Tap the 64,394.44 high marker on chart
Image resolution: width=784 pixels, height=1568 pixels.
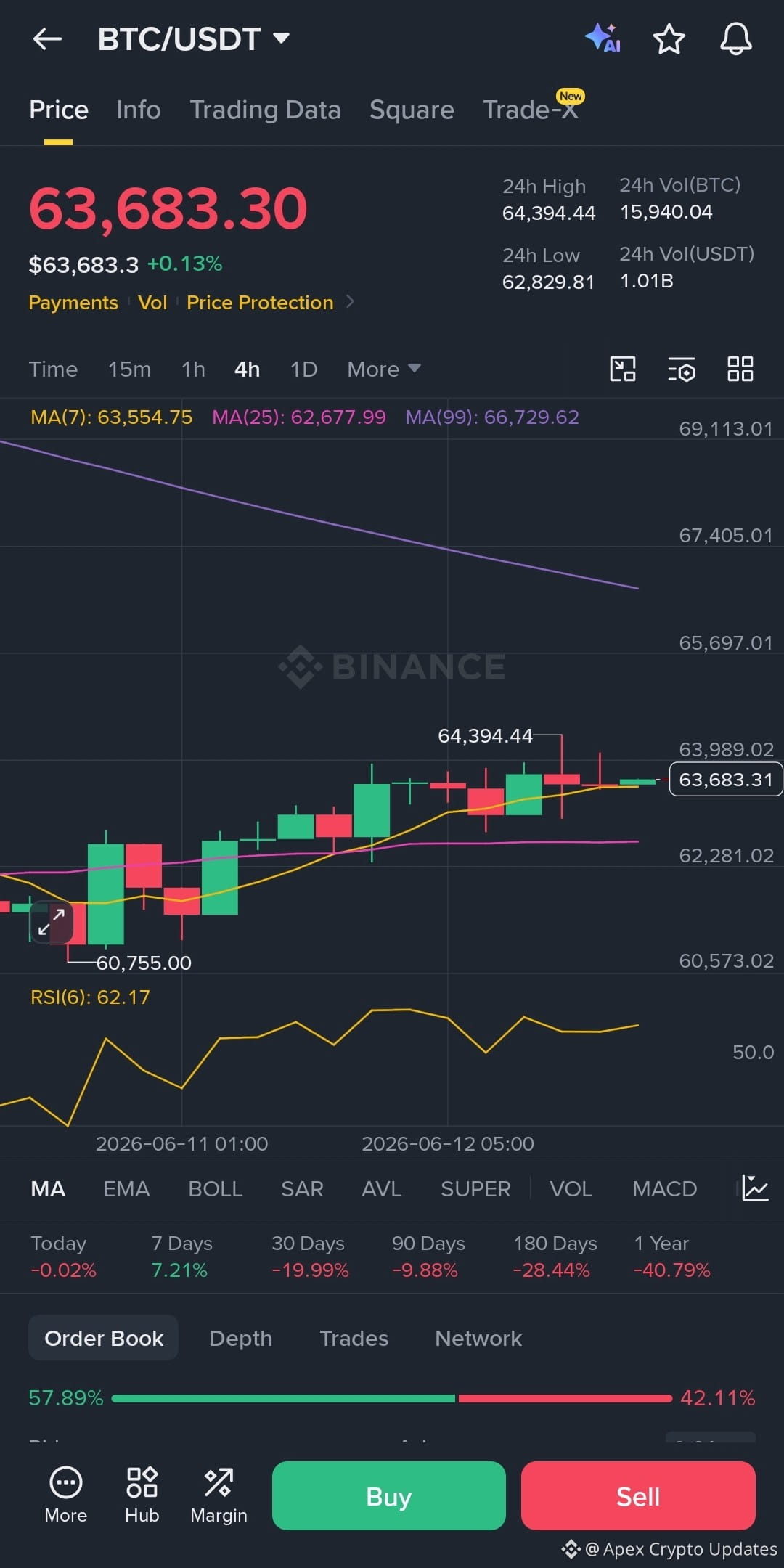[x=485, y=735]
